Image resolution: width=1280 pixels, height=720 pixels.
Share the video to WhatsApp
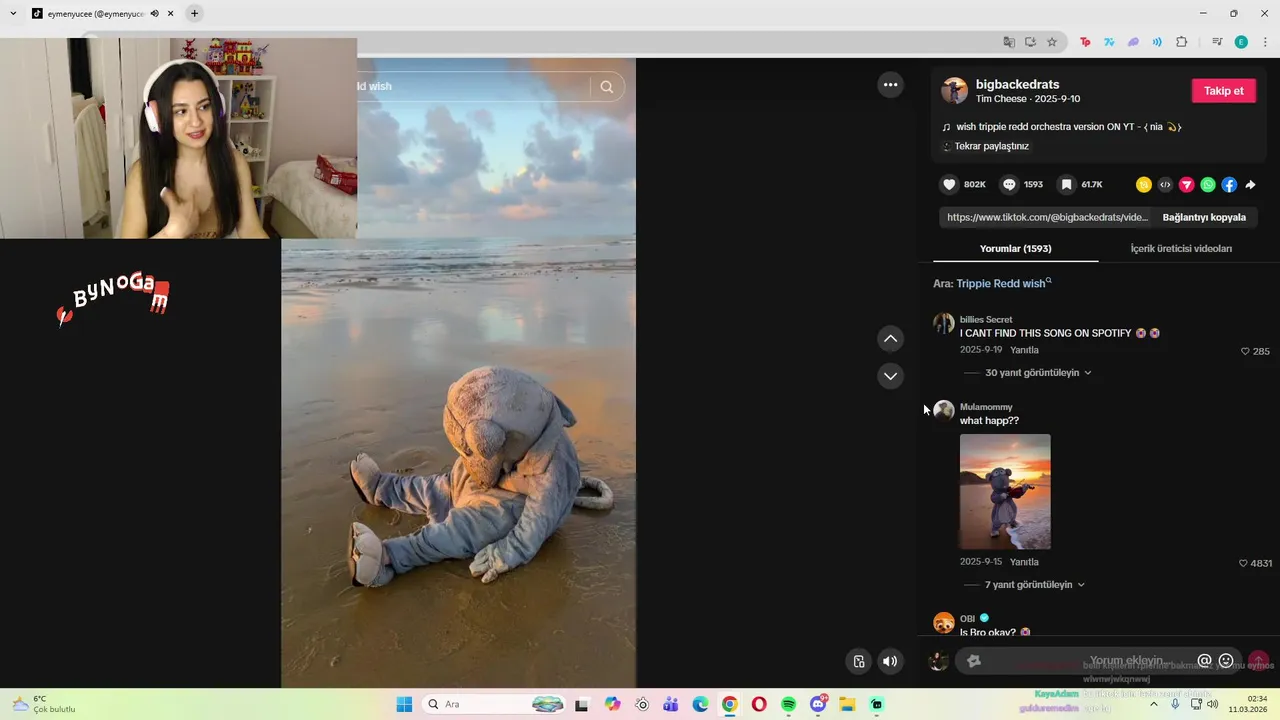[1208, 185]
